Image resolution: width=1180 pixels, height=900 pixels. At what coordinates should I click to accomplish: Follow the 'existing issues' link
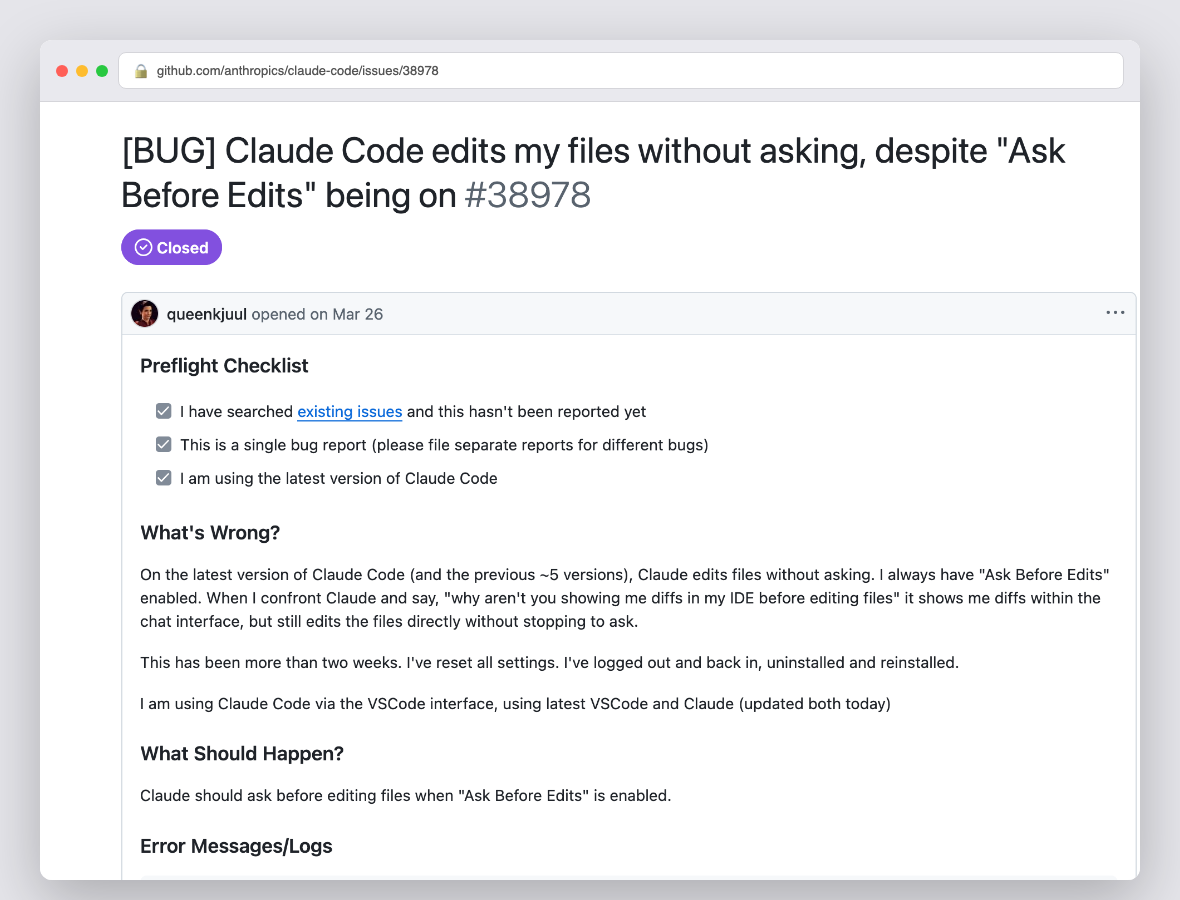coord(350,412)
